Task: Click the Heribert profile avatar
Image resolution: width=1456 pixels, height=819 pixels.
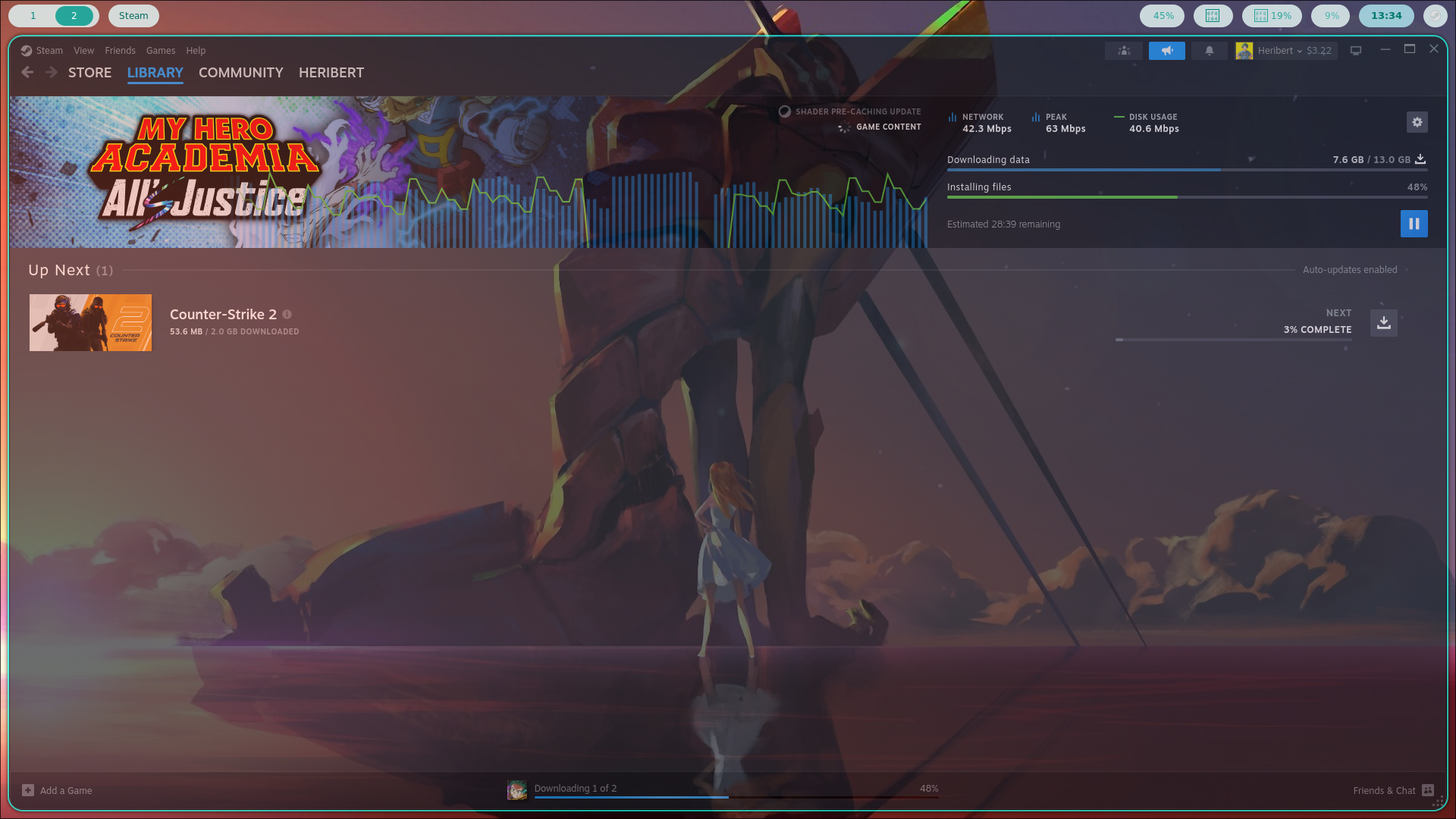Action: point(1244,51)
